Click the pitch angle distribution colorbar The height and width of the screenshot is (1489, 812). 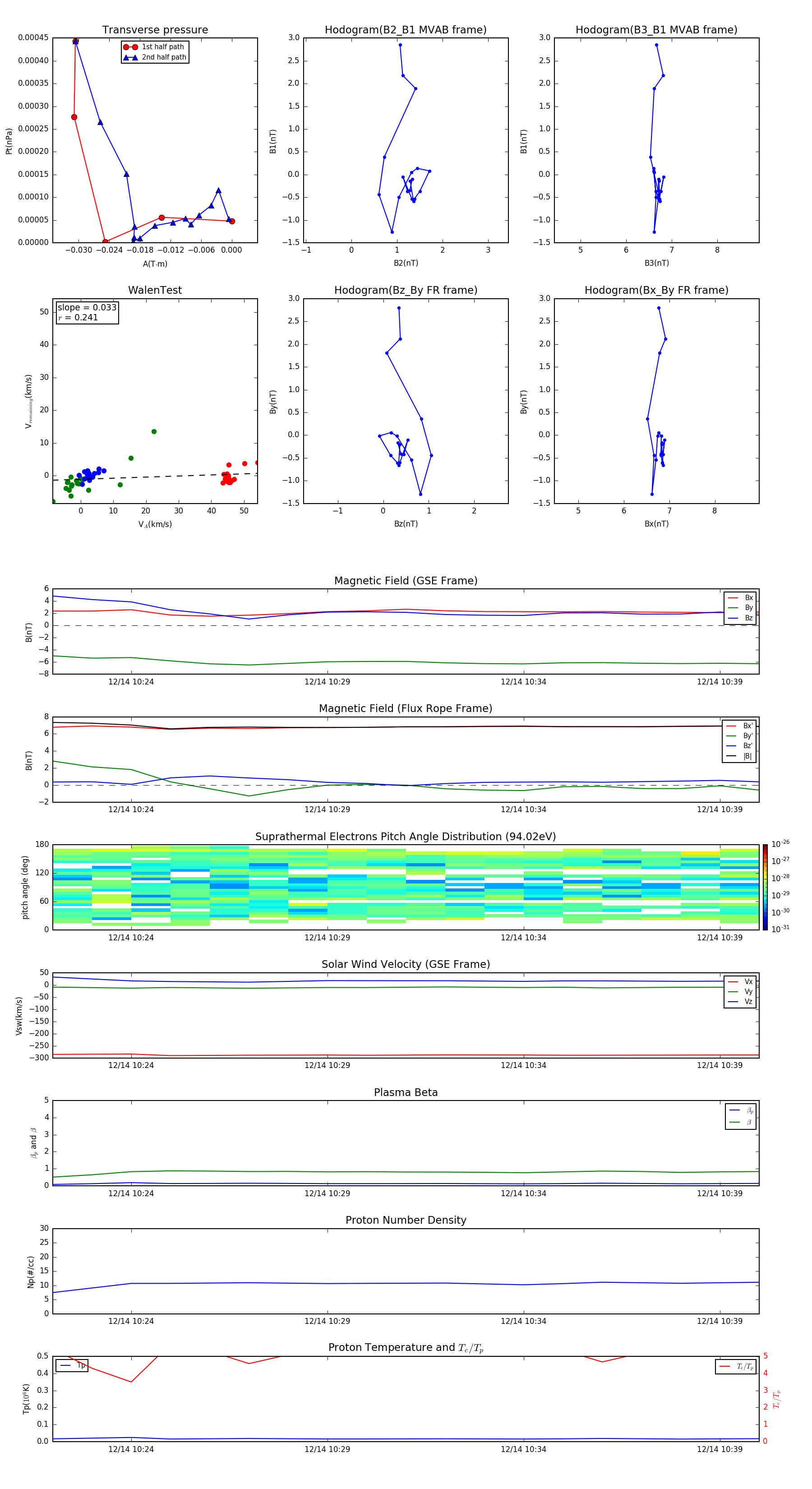point(765,887)
